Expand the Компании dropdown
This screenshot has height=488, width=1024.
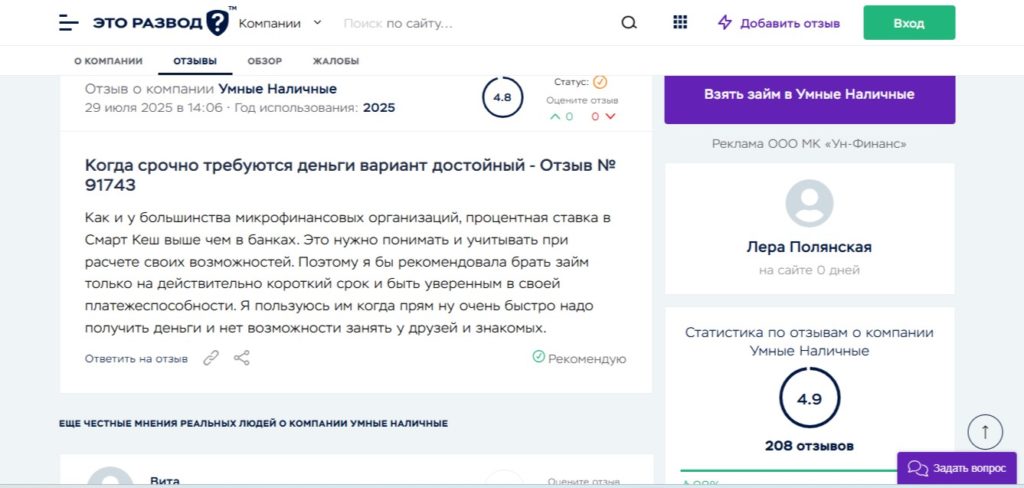click(x=280, y=24)
